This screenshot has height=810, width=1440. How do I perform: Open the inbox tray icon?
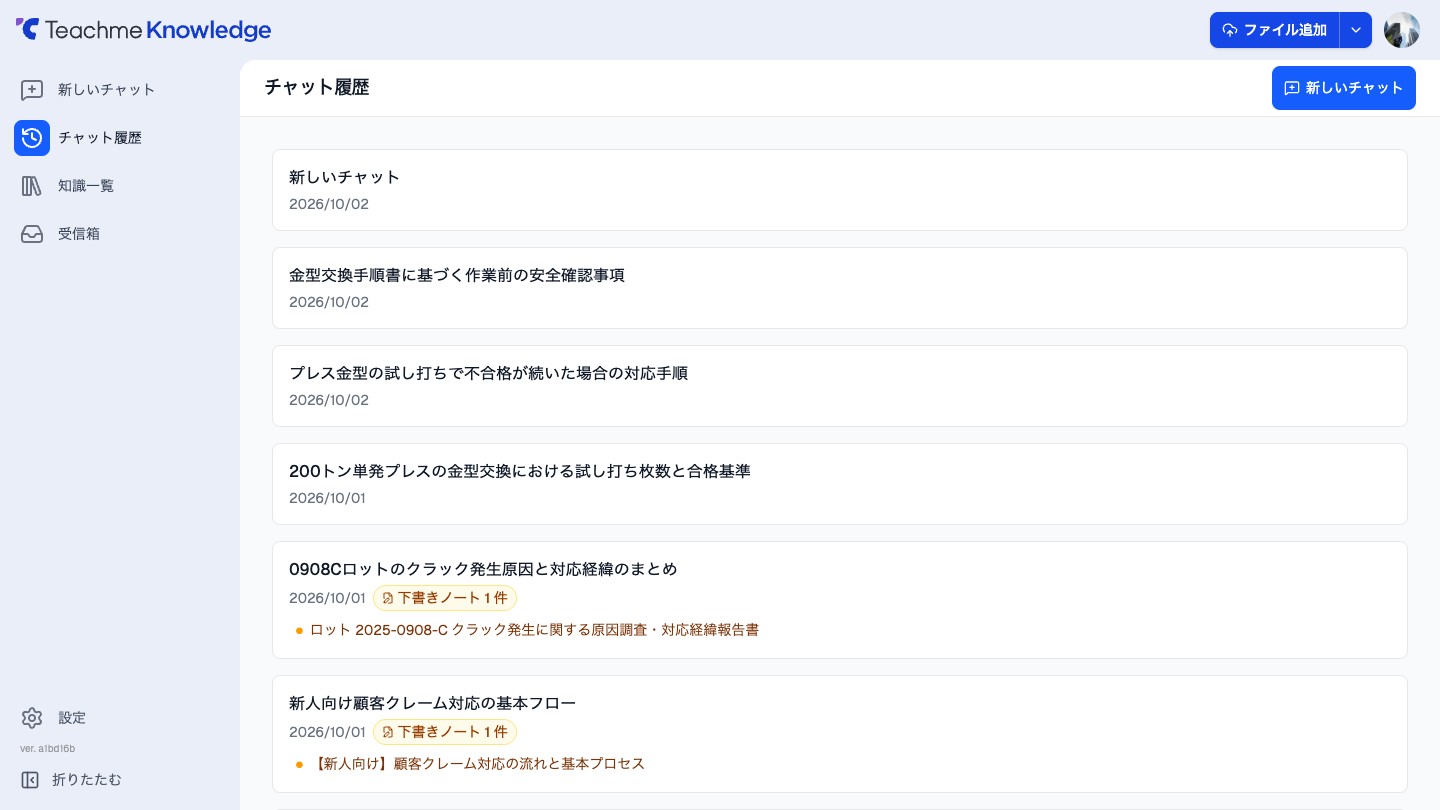[x=32, y=234]
